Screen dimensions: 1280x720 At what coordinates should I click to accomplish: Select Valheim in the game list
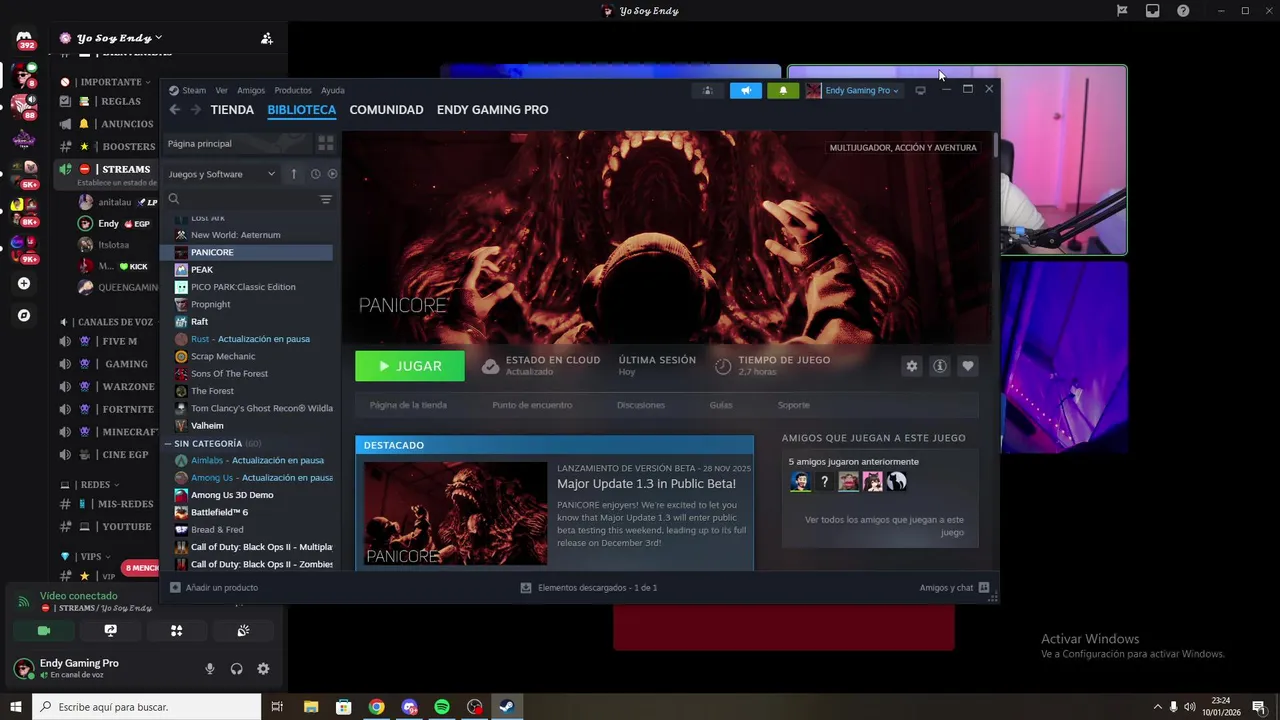point(207,426)
